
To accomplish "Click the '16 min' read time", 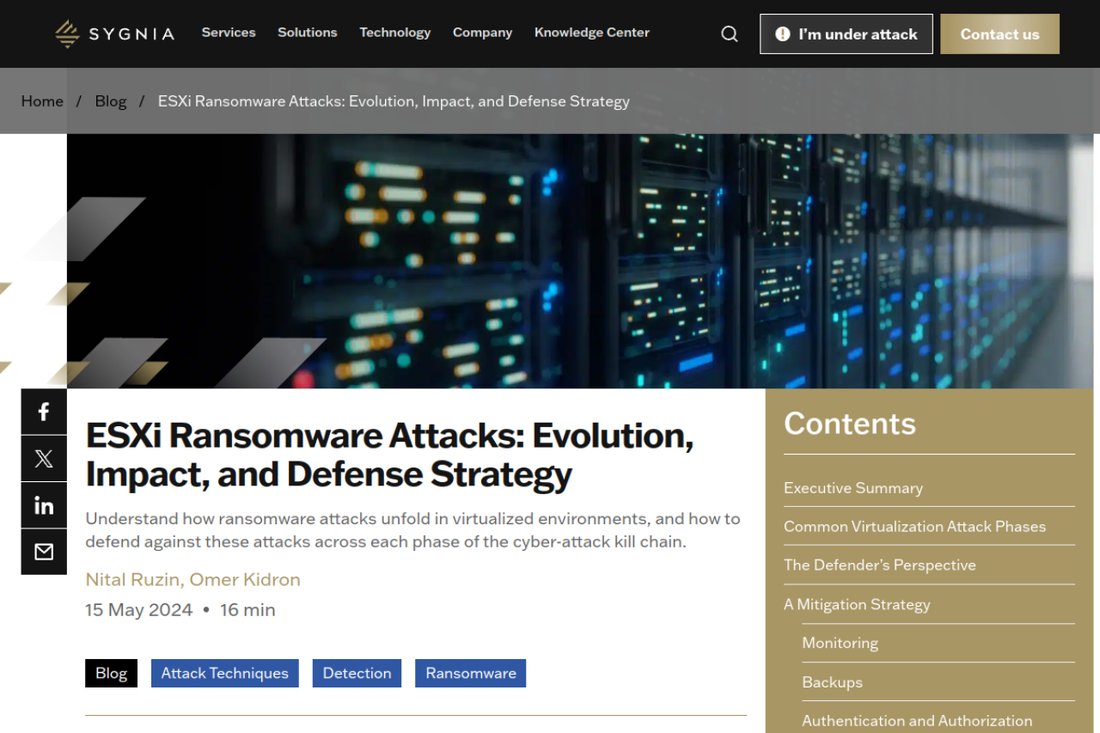I will (248, 610).
